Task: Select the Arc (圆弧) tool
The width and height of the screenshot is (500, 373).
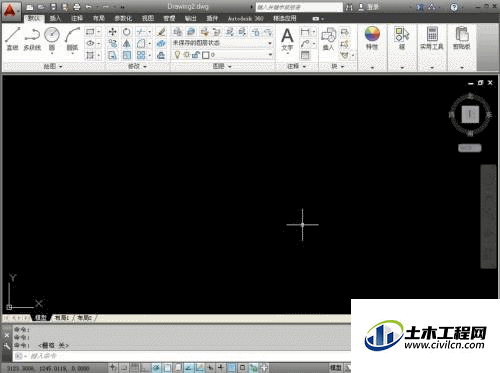Action: click(72, 39)
